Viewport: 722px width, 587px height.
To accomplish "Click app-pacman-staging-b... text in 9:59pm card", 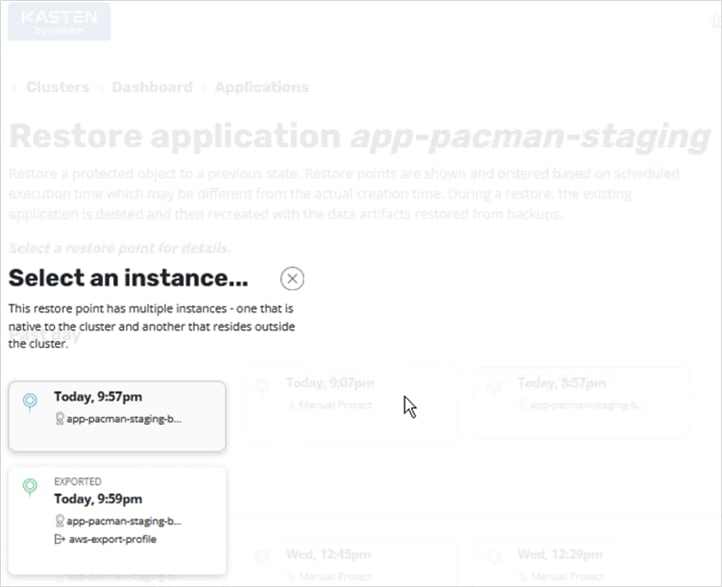I will pyautogui.click(x=124, y=521).
